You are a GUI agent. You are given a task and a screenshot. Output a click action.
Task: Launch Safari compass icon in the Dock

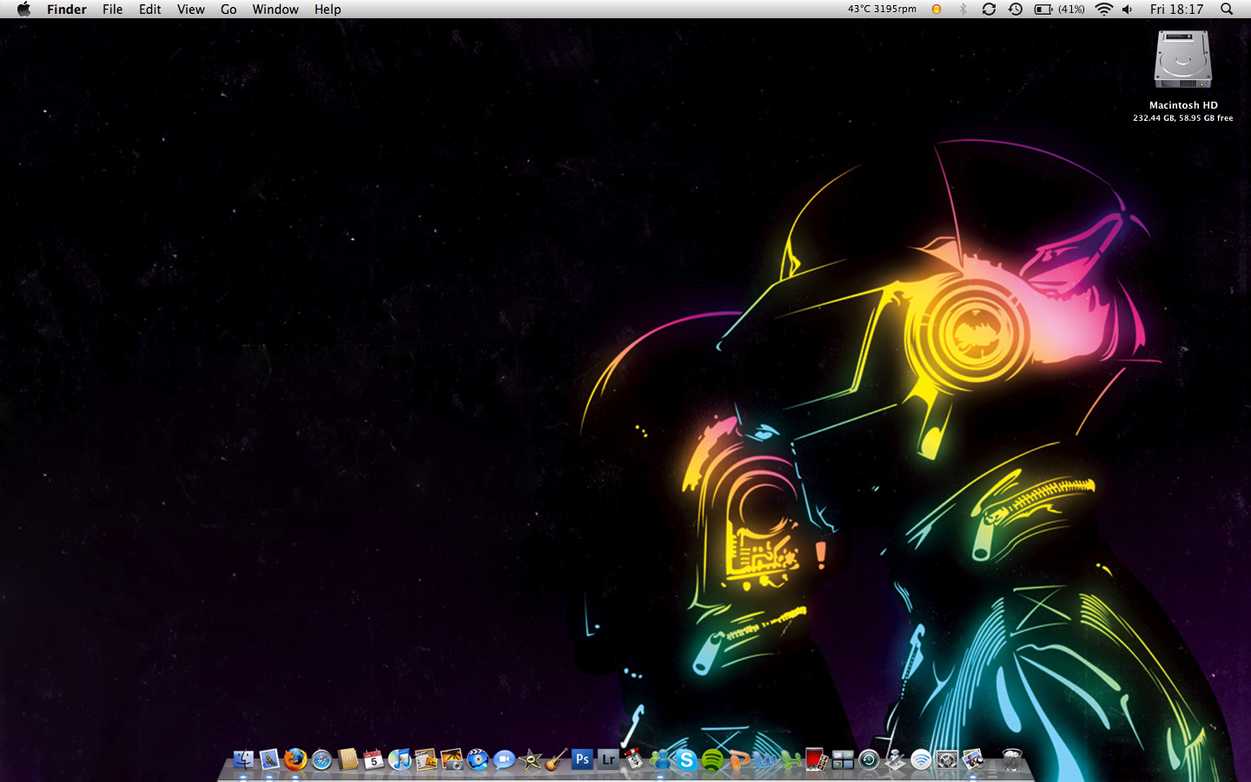click(321, 760)
